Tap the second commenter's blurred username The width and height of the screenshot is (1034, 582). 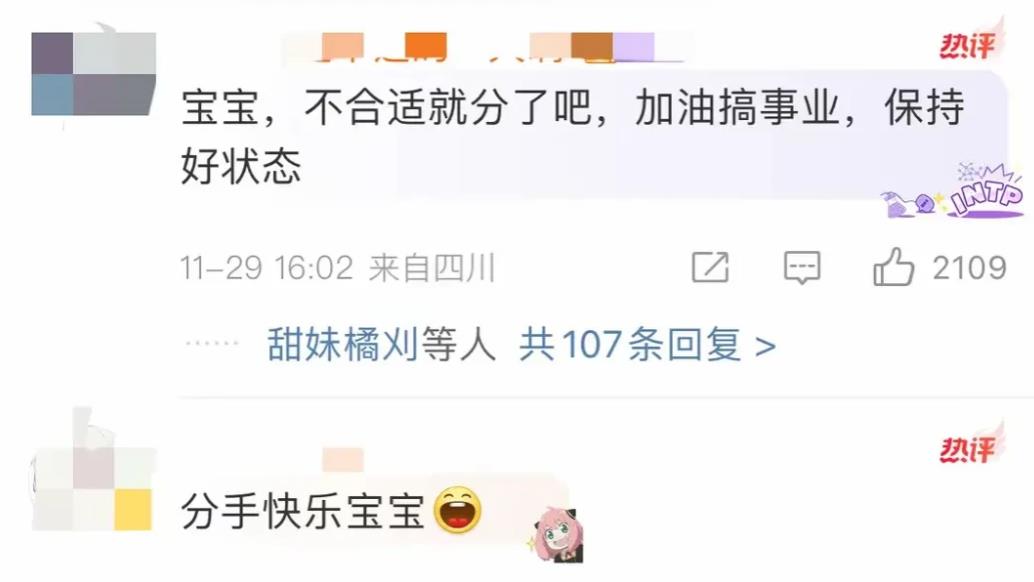pyautogui.click(x=343, y=459)
